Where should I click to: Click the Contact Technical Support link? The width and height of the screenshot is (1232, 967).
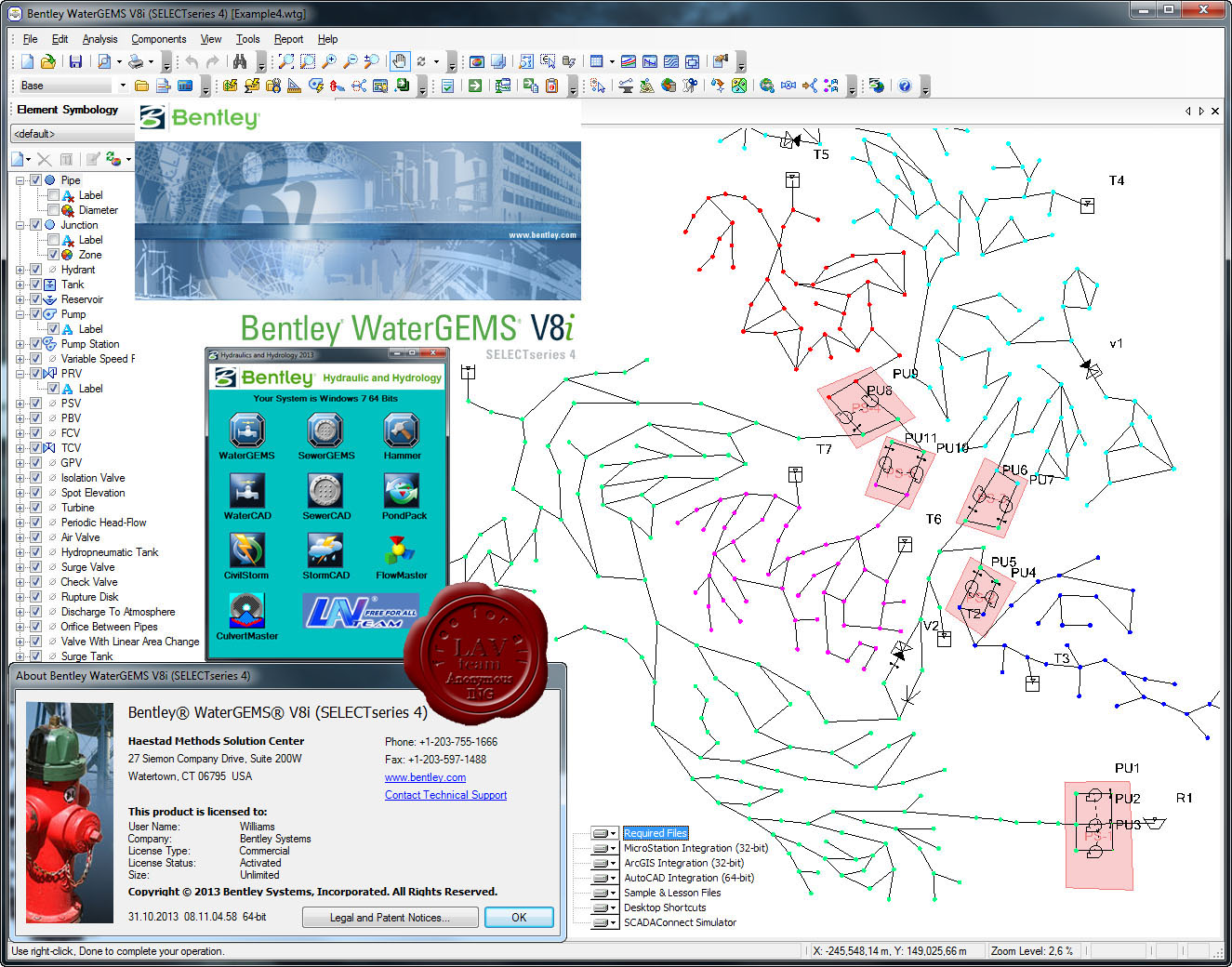click(x=445, y=795)
